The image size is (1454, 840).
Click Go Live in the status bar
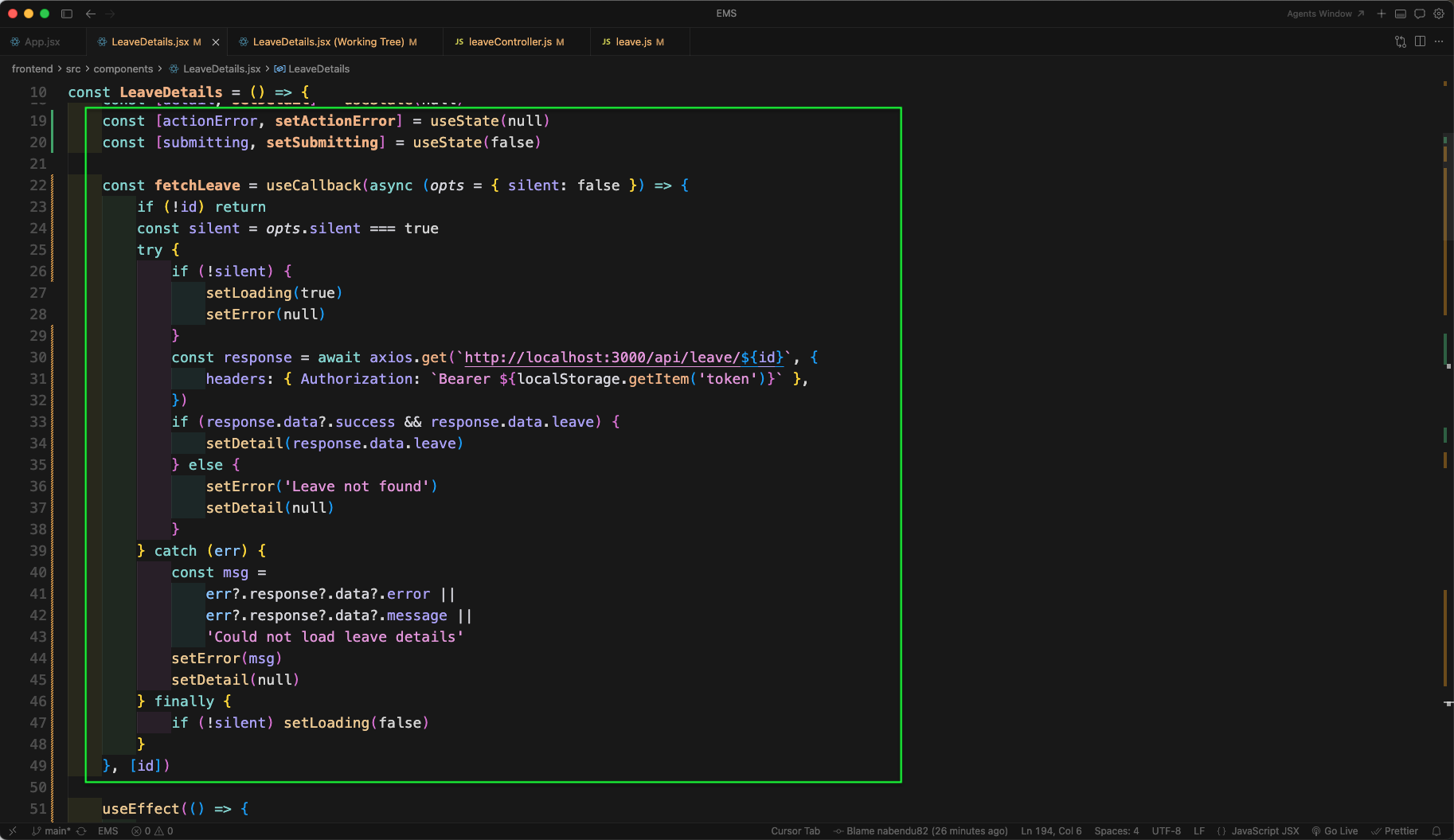1335,831
